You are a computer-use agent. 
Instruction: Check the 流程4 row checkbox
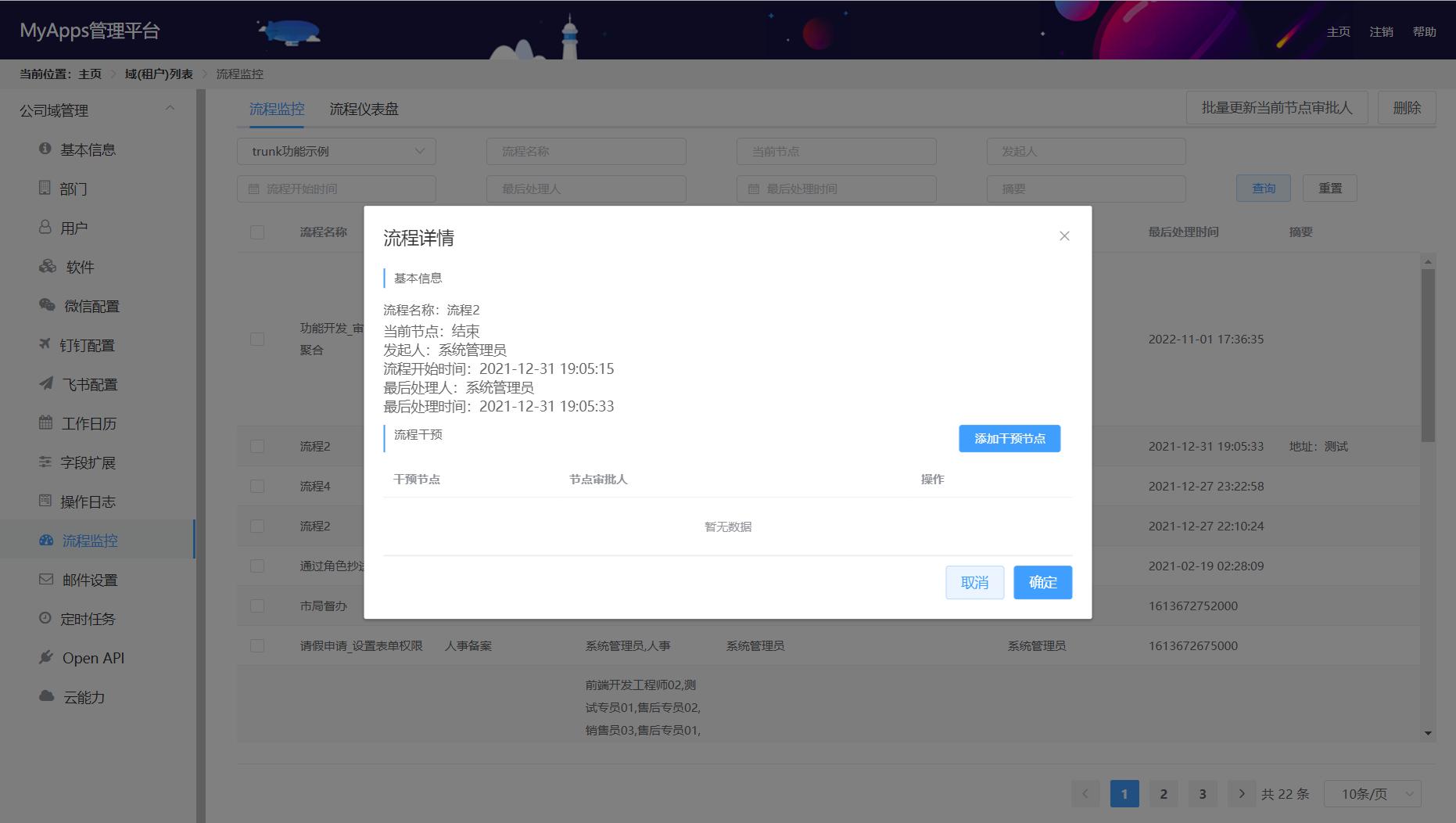click(x=257, y=486)
